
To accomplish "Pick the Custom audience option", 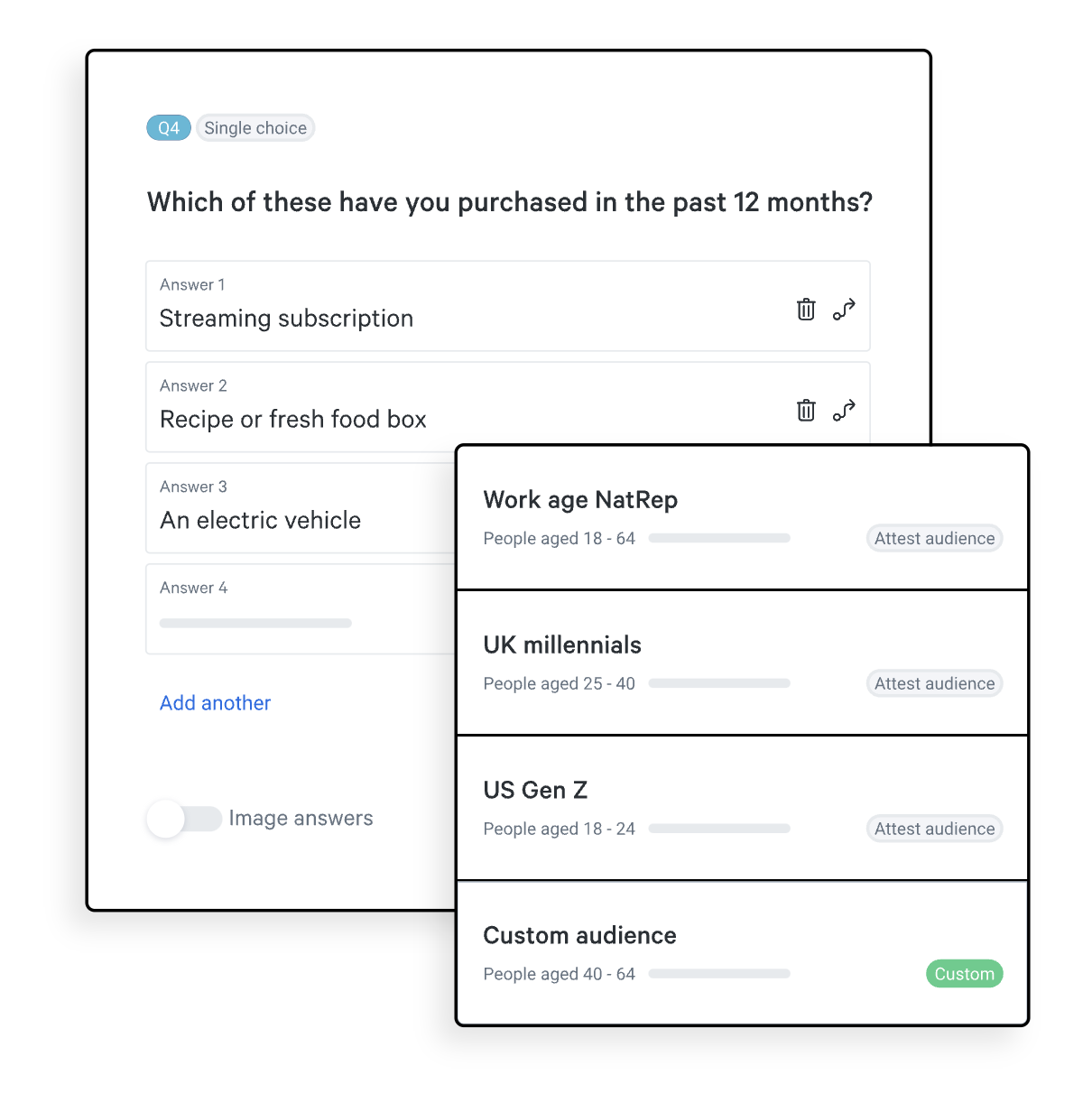I will click(x=579, y=936).
